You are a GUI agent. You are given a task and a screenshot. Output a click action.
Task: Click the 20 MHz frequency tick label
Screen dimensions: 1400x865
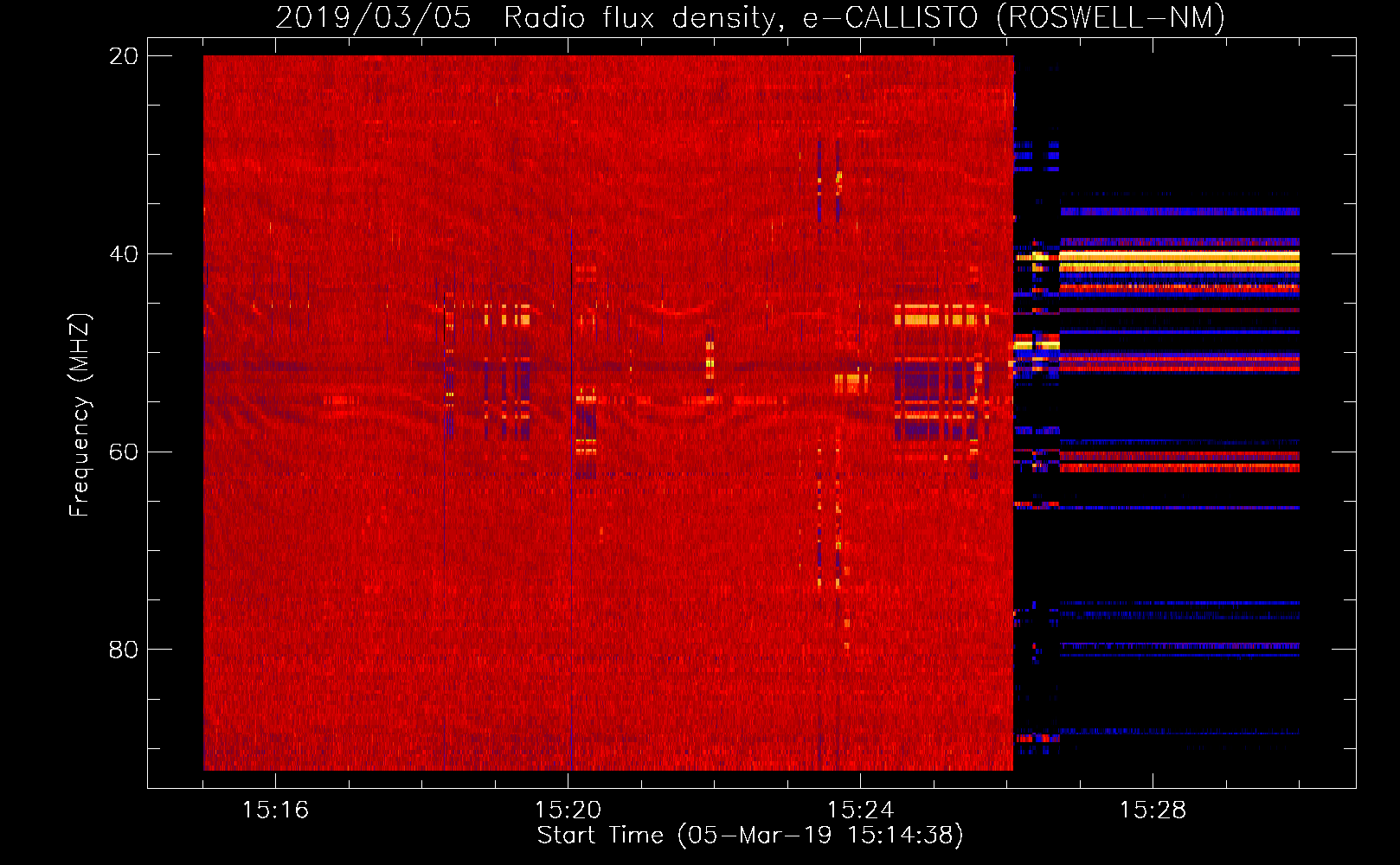[x=124, y=56]
